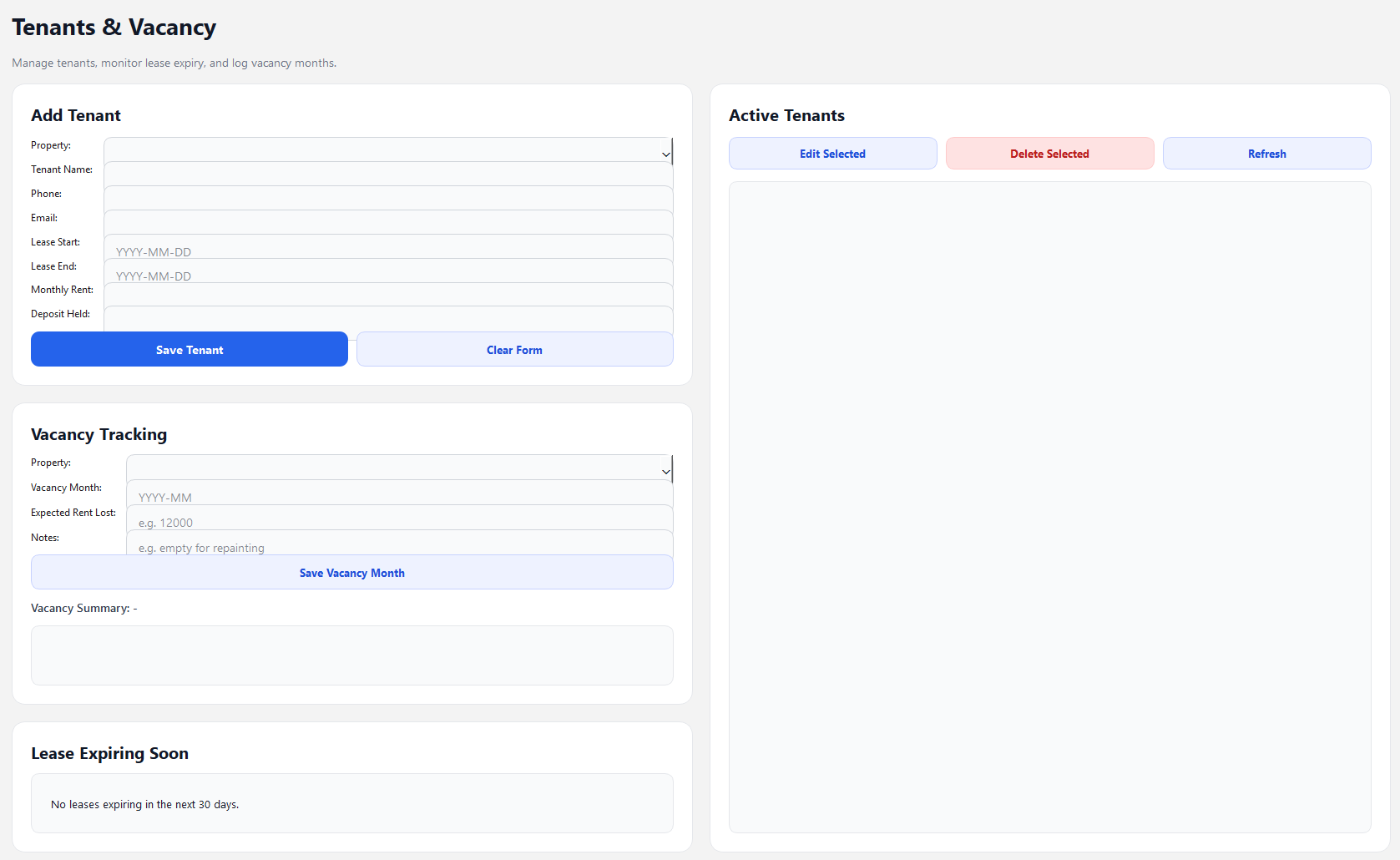
Task: Click the 'Notes:' label
Action: coord(45,538)
